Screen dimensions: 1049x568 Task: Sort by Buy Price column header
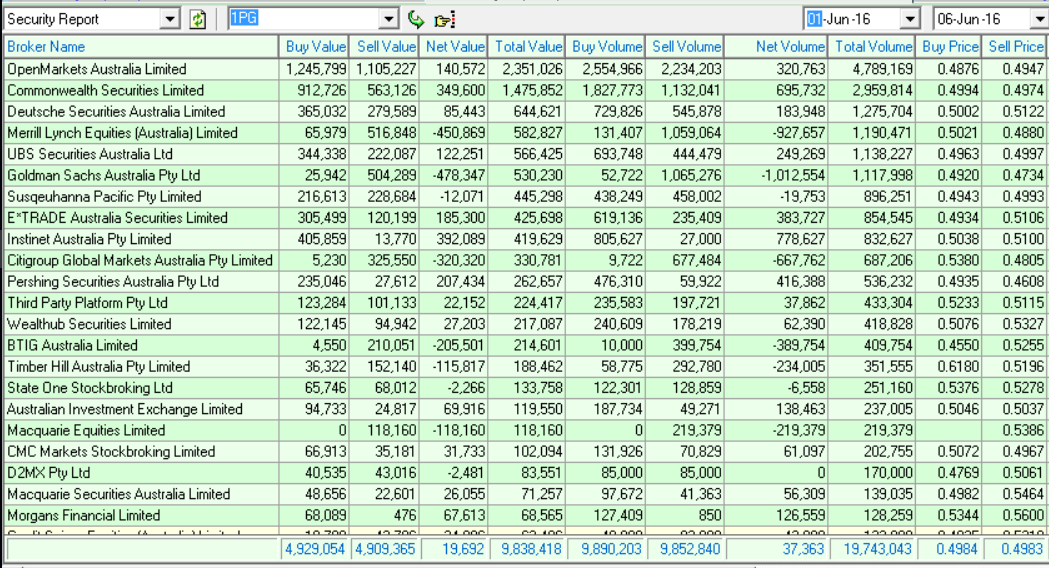(949, 47)
